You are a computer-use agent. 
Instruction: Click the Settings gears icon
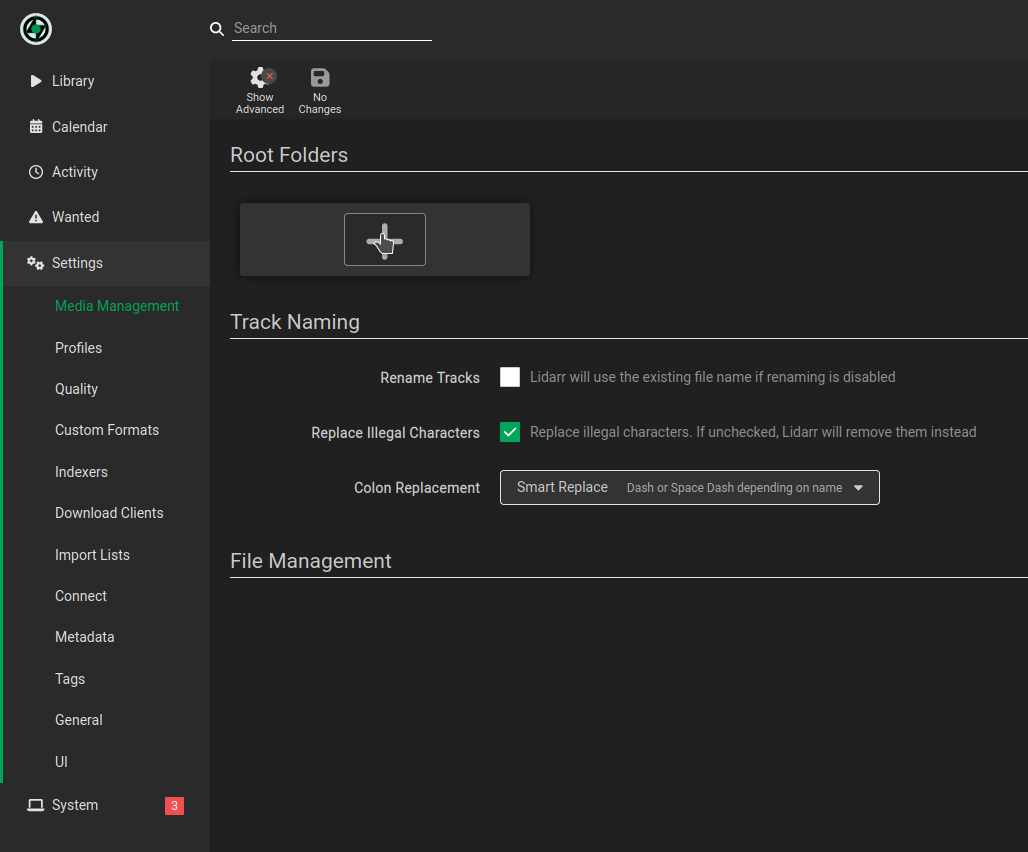(35, 263)
